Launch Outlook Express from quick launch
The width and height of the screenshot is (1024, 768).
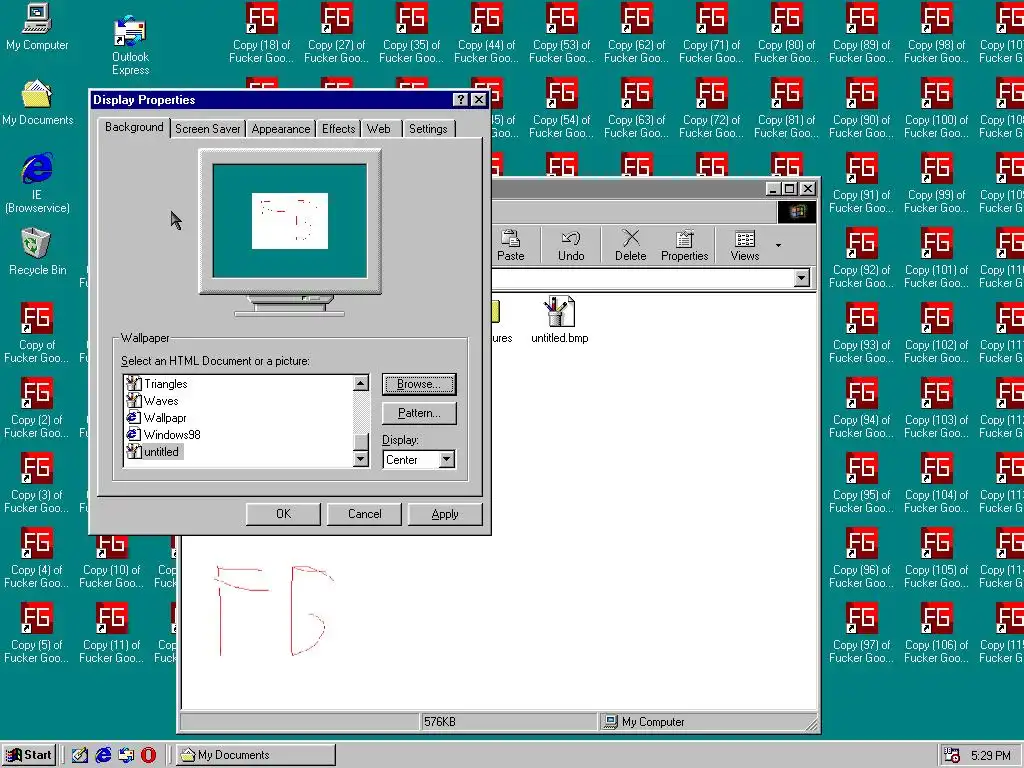tap(126, 755)
